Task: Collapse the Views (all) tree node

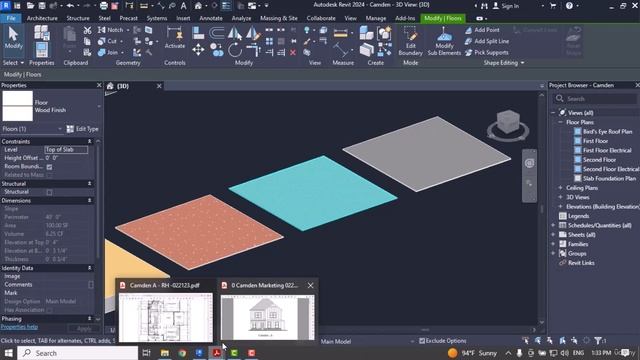Action: tap(553, 113)
